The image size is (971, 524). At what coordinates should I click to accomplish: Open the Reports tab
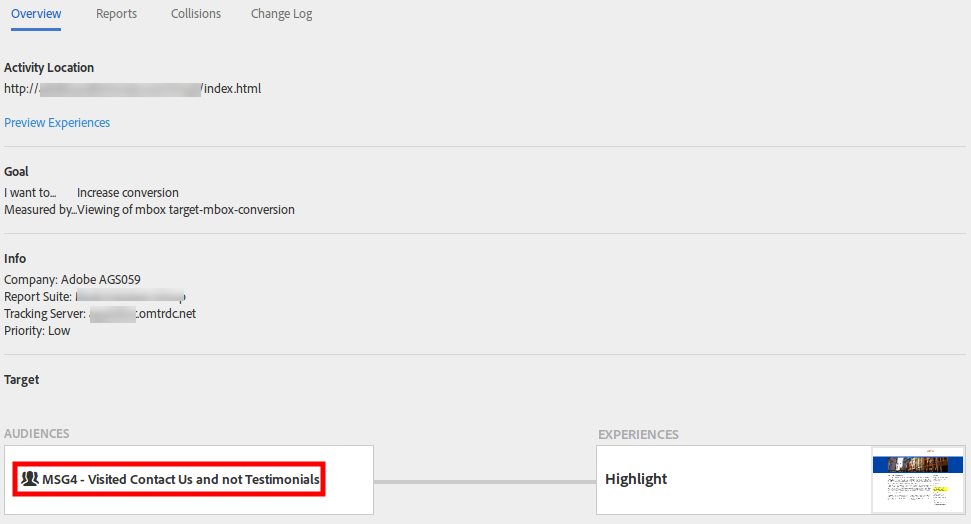tap(116, 14)
